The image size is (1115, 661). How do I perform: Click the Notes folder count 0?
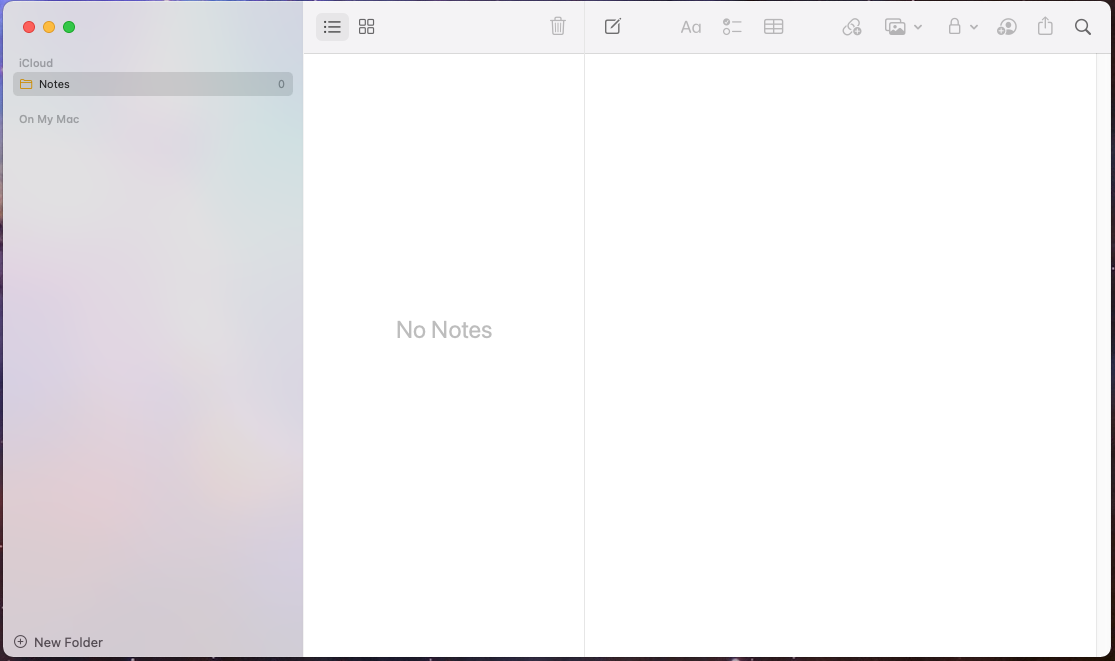[x=281, y=84]
